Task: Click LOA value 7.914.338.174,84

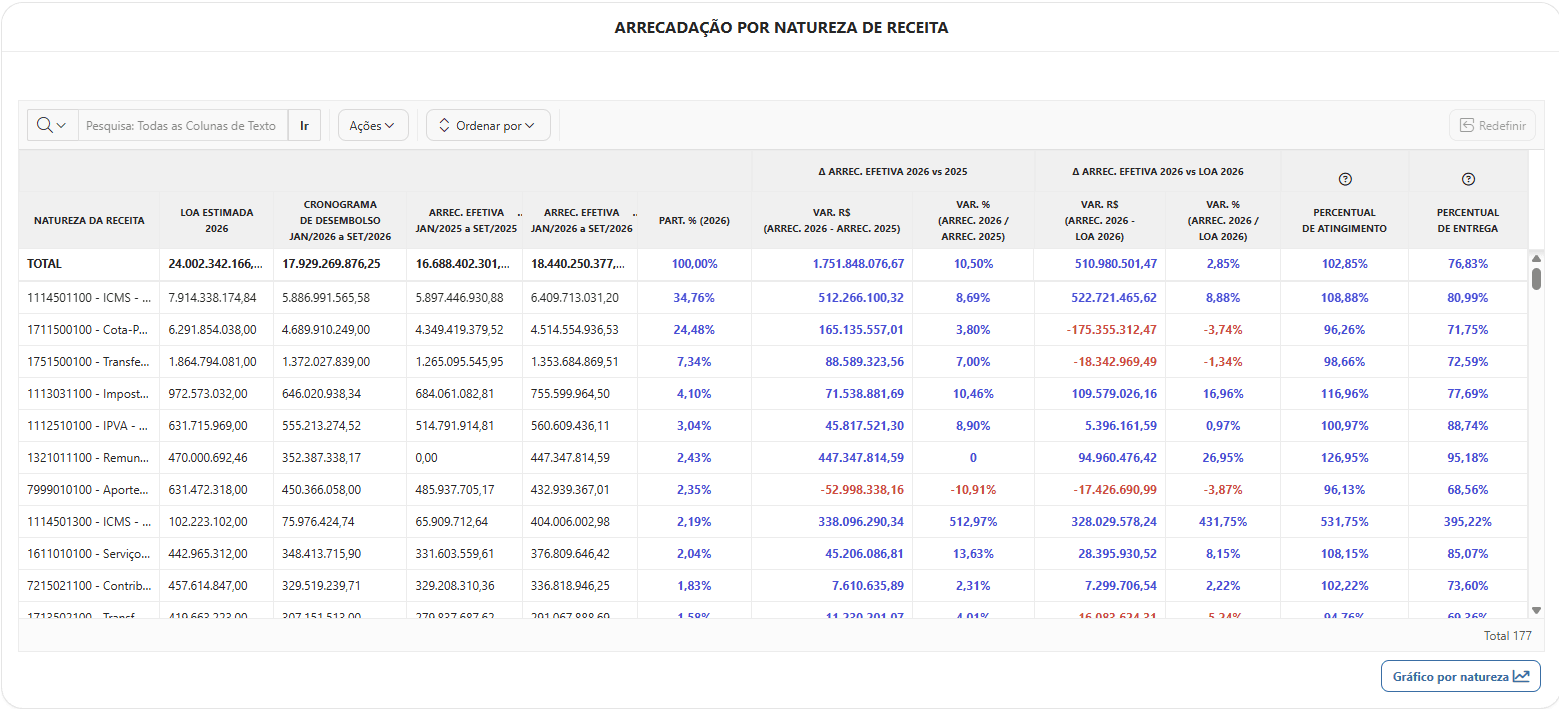Action: [x=212, y=298]
